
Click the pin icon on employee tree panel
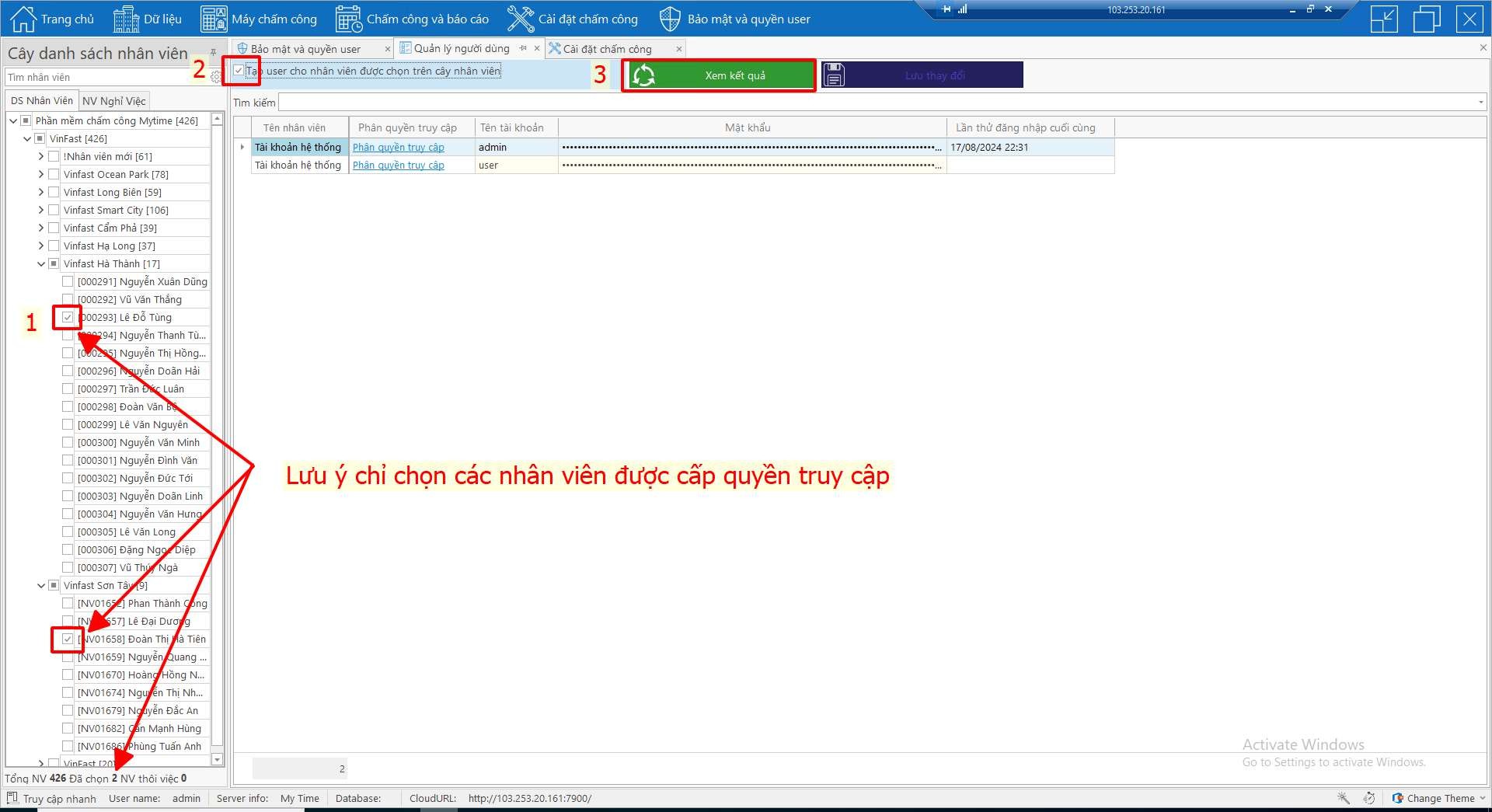point(213,53)
